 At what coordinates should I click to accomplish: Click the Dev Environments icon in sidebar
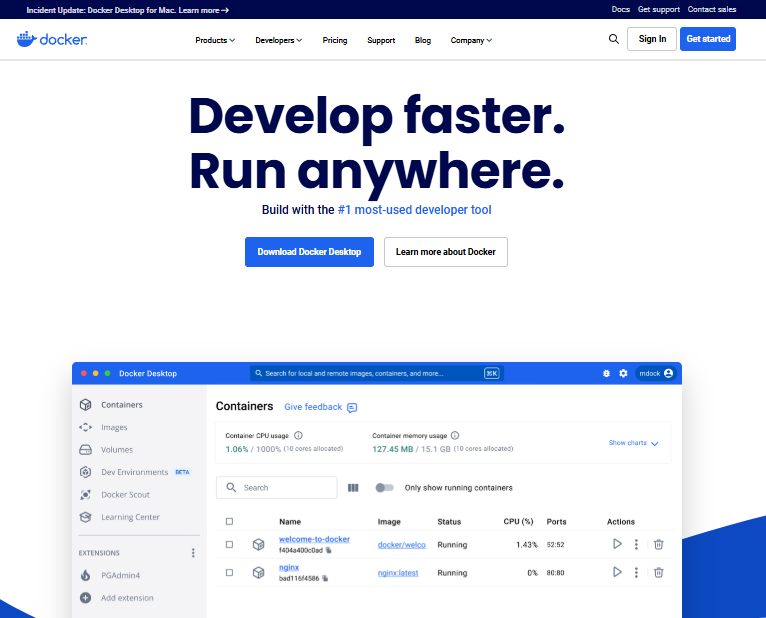click(x=85, y=472)
